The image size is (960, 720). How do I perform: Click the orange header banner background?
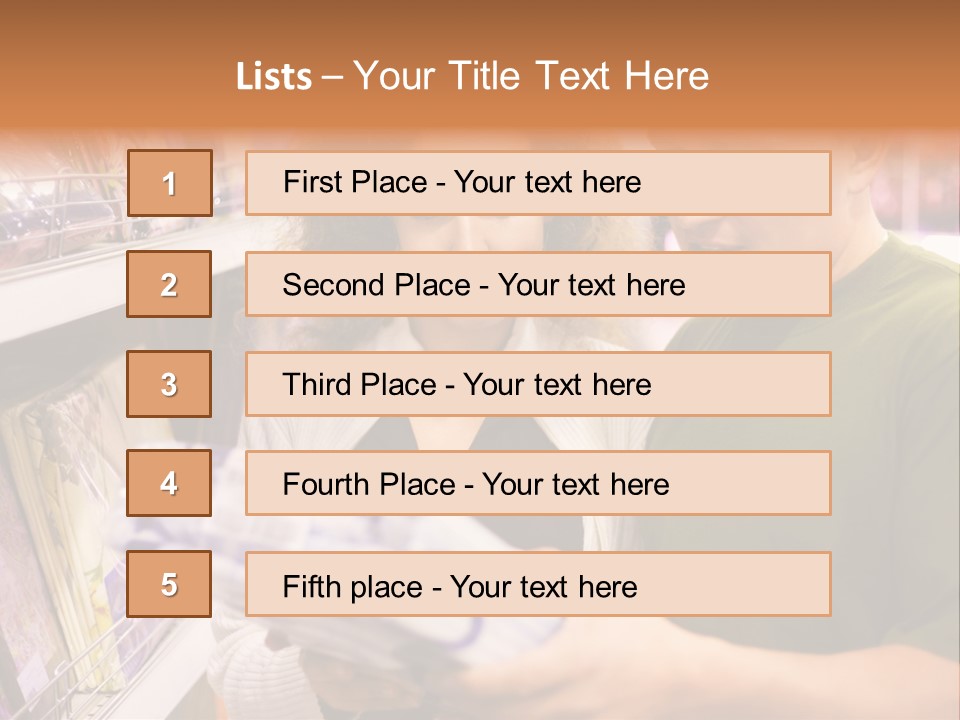(827, 61)
